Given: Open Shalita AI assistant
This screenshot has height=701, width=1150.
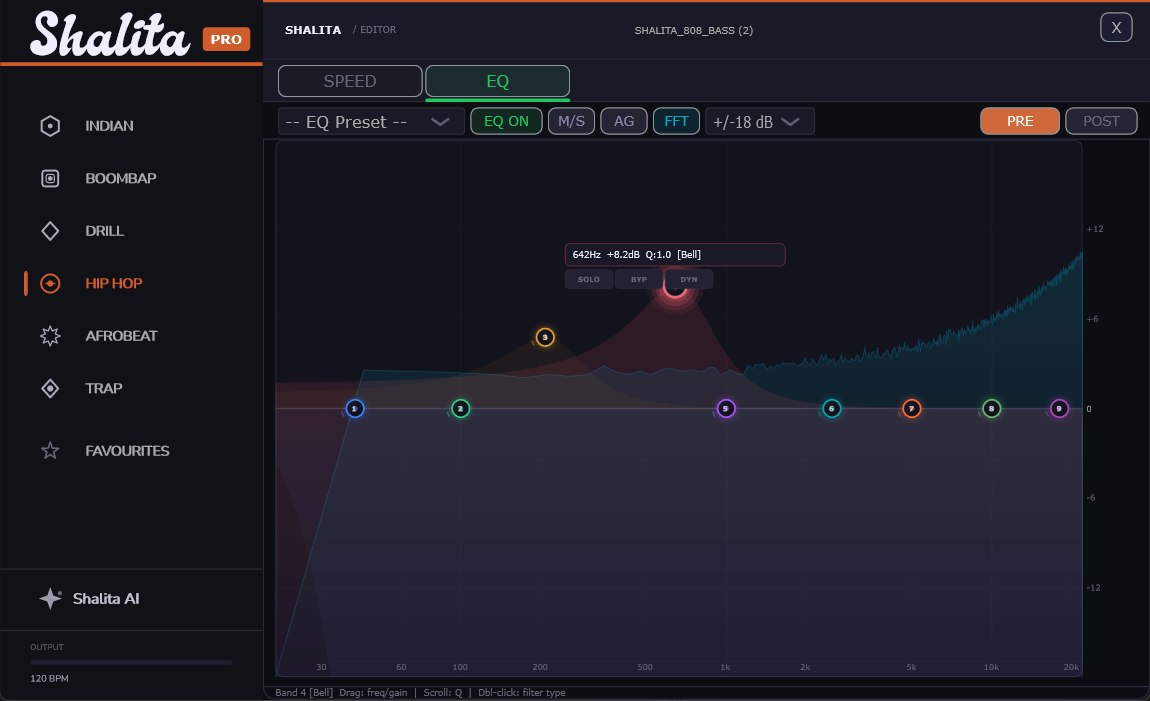Looking at the screenshot, I should tap(106, 598).
